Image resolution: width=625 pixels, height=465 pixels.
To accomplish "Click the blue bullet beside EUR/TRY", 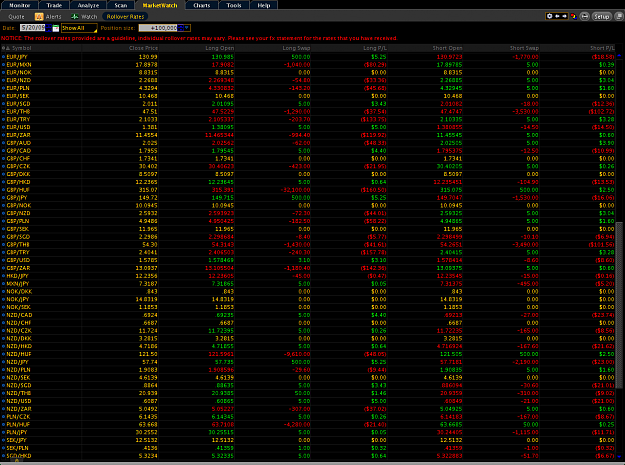I will pyautogui.click(x=4, y=120).
